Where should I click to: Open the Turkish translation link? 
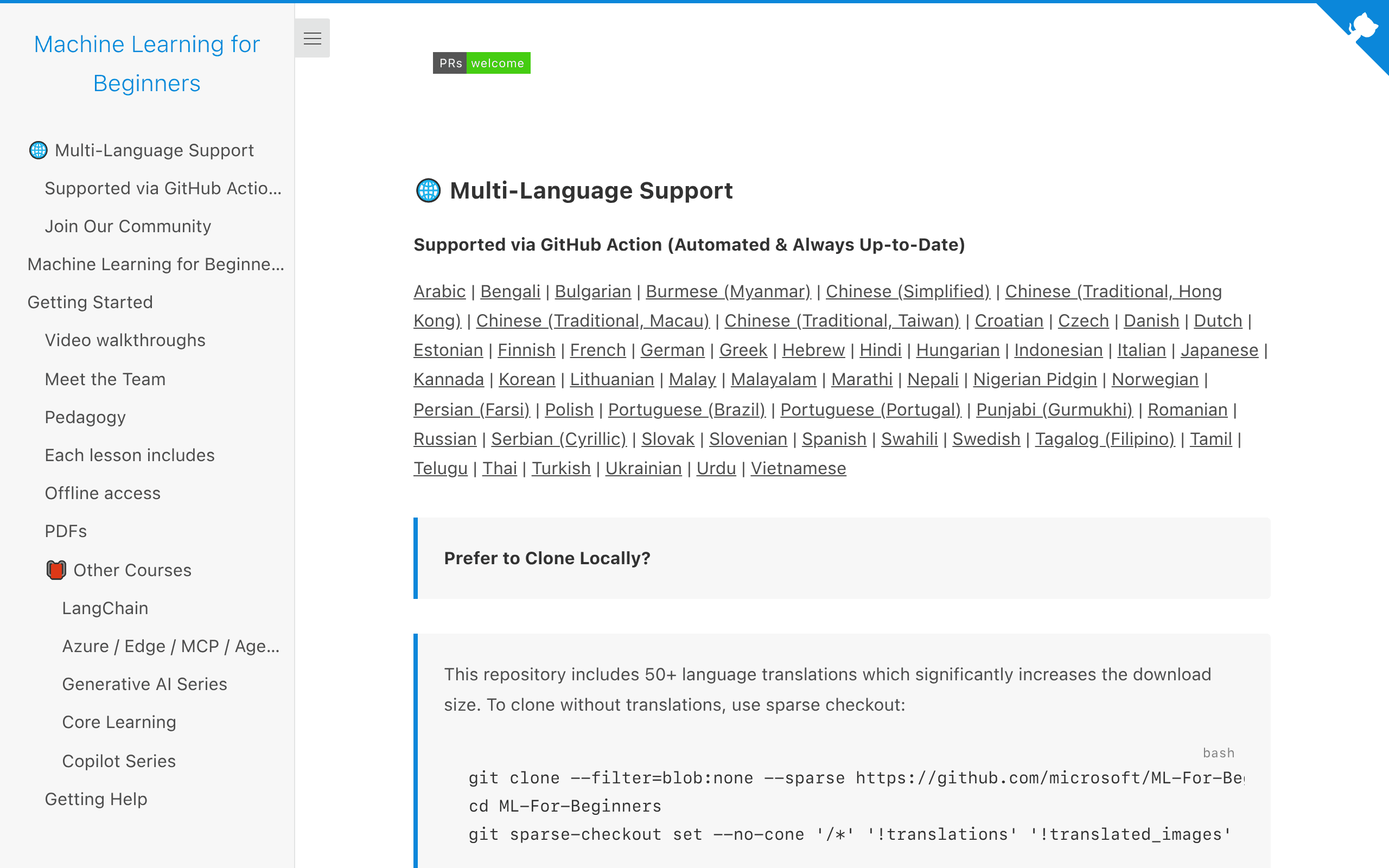pos(561,468)
